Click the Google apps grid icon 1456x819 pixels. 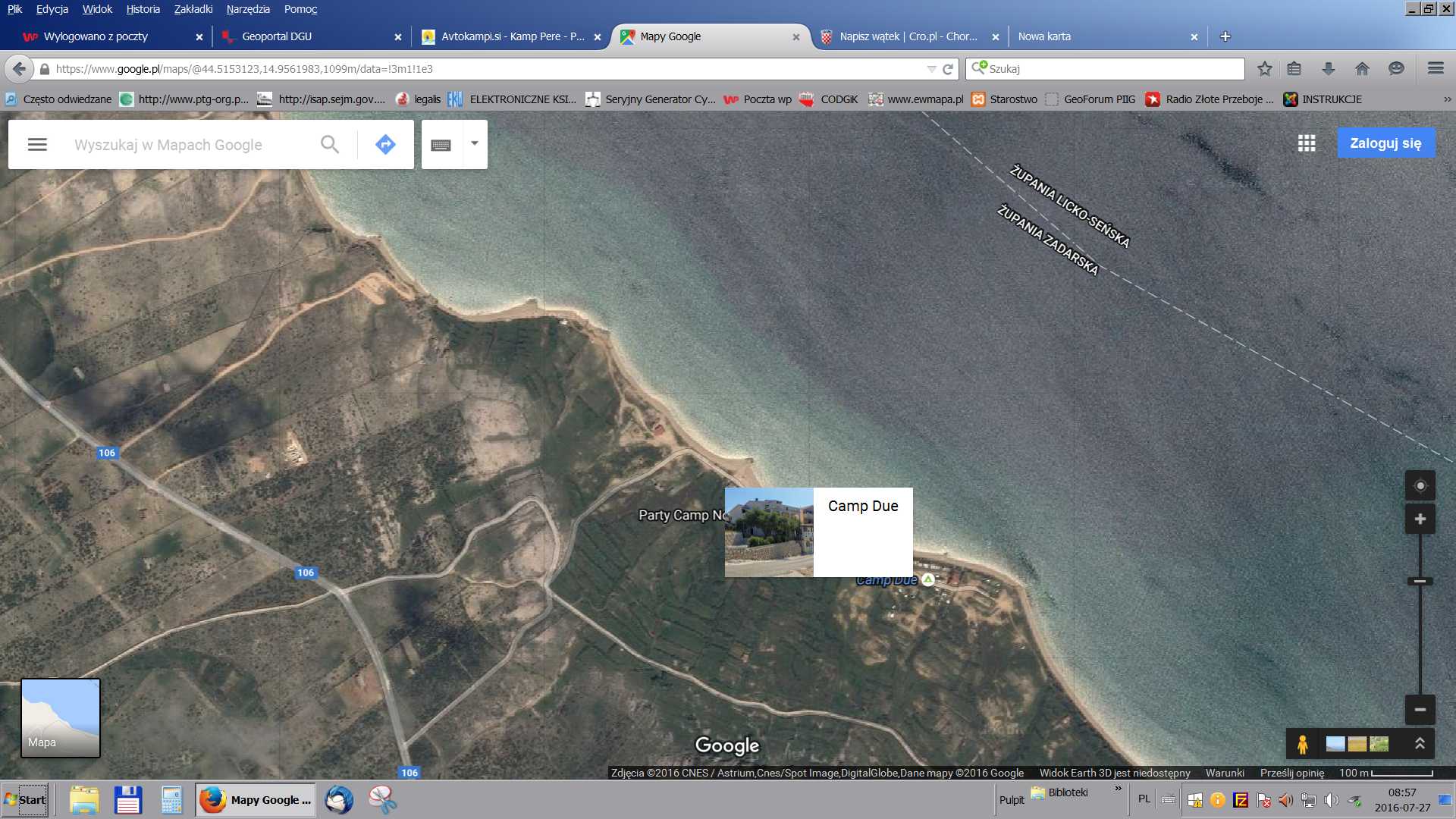pos(1306,143)
